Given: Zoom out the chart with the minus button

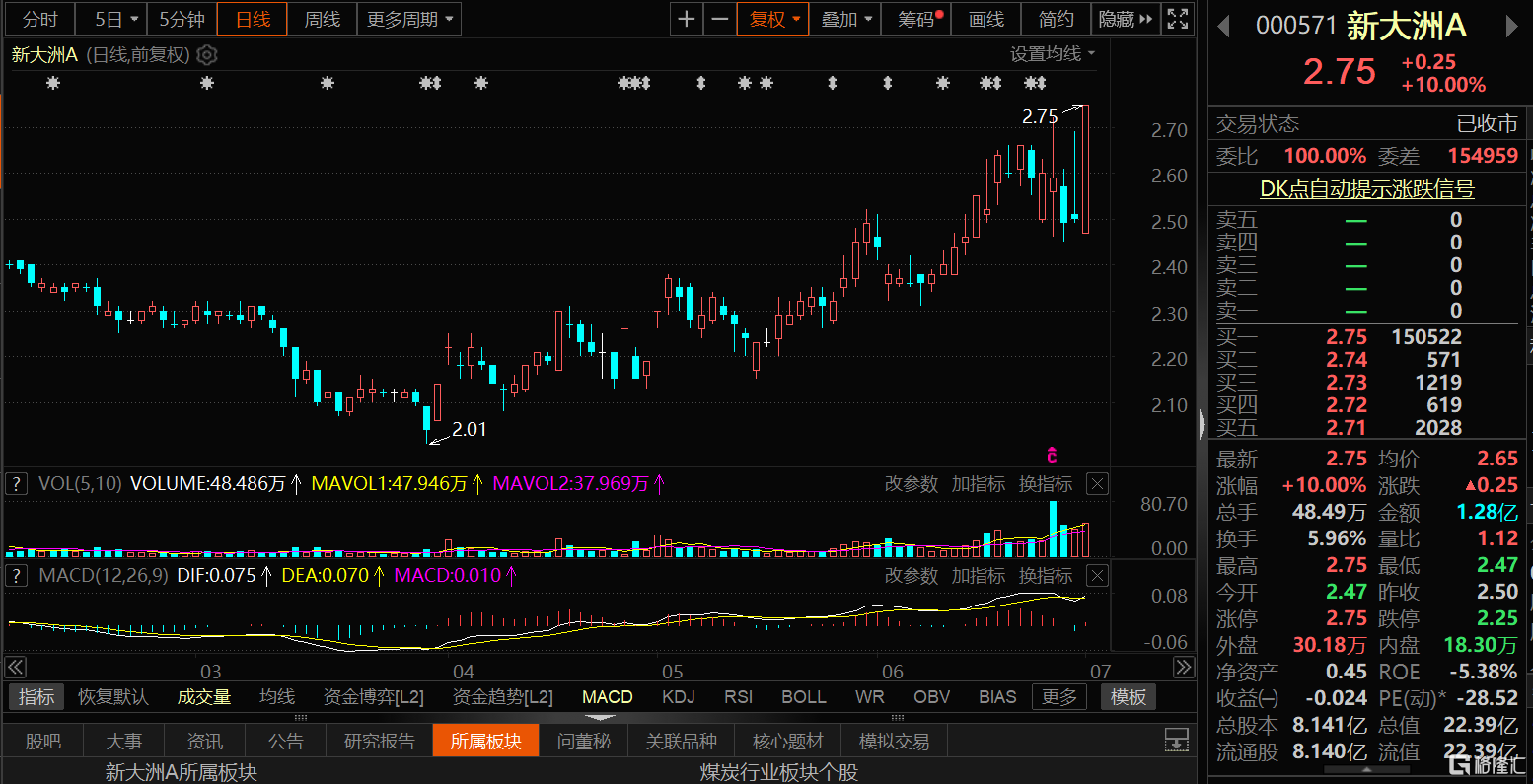Looking at the screenshot, I should click(720, 19).
